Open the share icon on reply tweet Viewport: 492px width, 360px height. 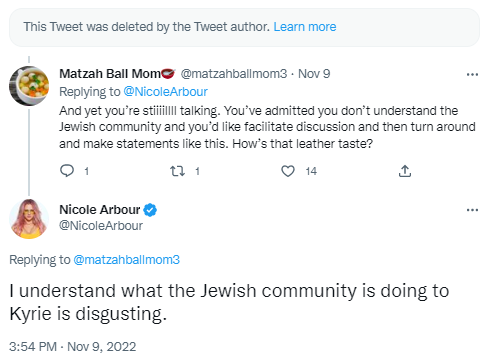tap(405, 171)
